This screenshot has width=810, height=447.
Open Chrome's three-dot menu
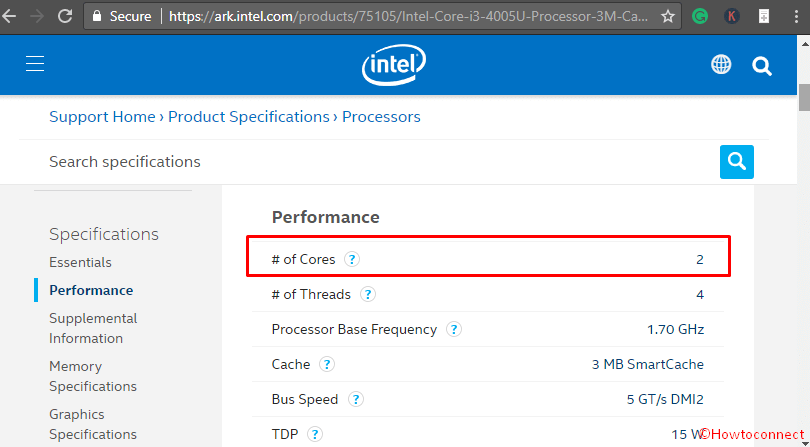pos(796,17)
